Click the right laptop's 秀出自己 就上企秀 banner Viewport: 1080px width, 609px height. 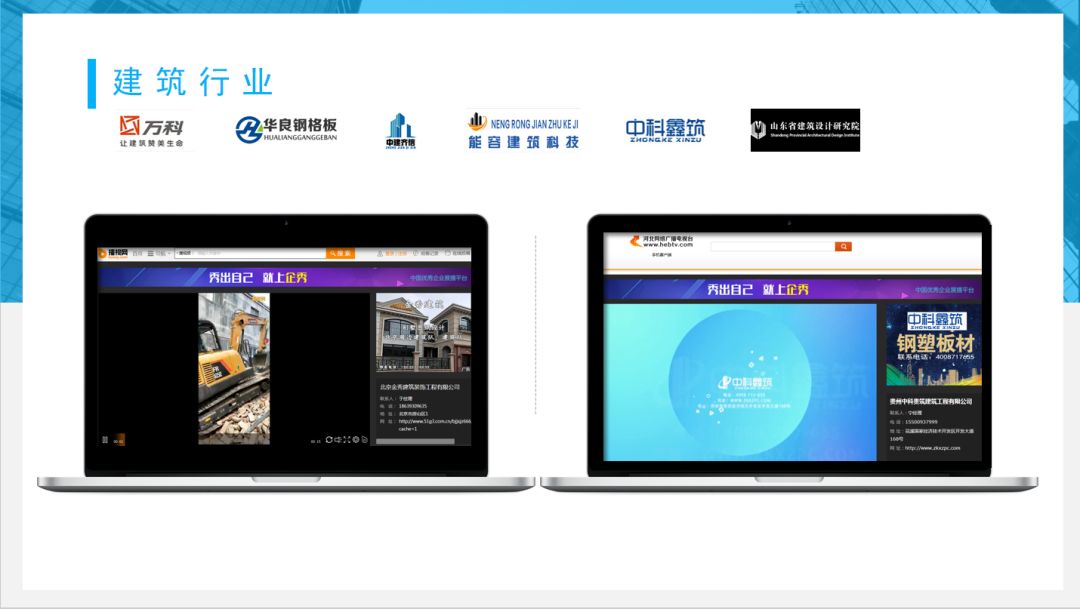tap(792, 289)
